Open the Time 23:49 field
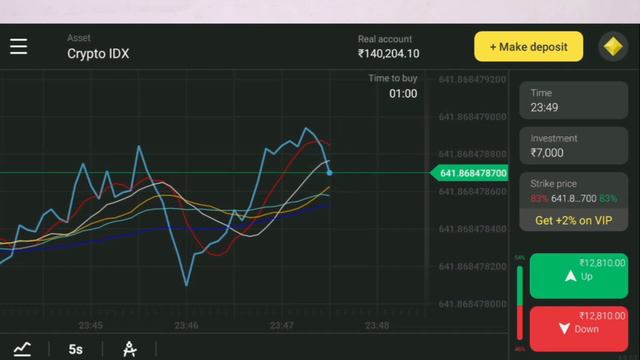This screenshot has width=640, height=360. click(x=573, y=100)
